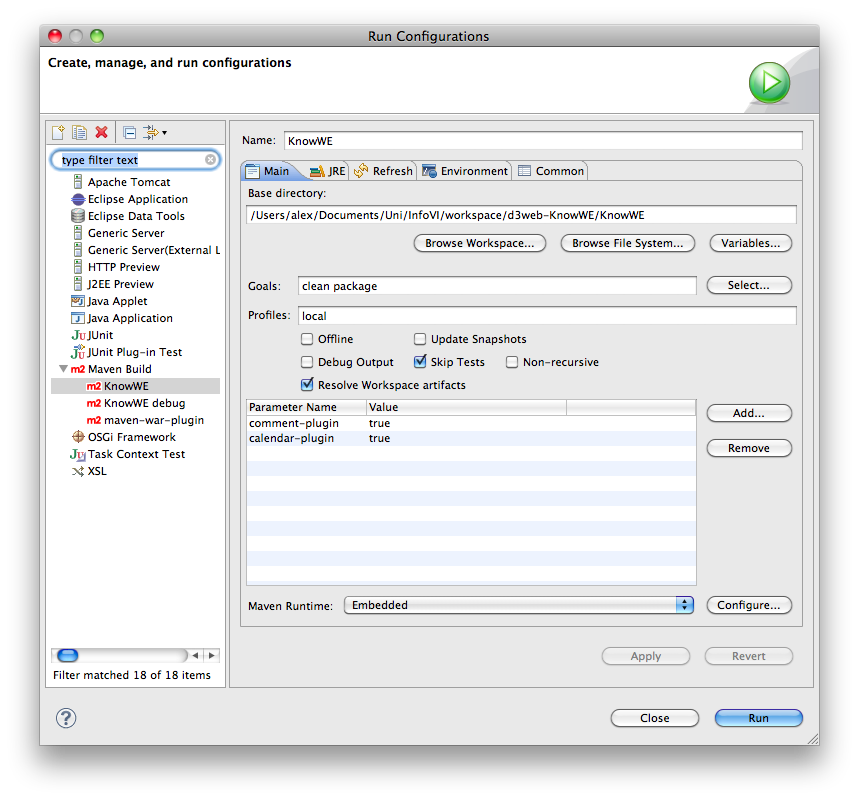
Task: Click the Remove parameter button
Action: (x=749, y=448)
